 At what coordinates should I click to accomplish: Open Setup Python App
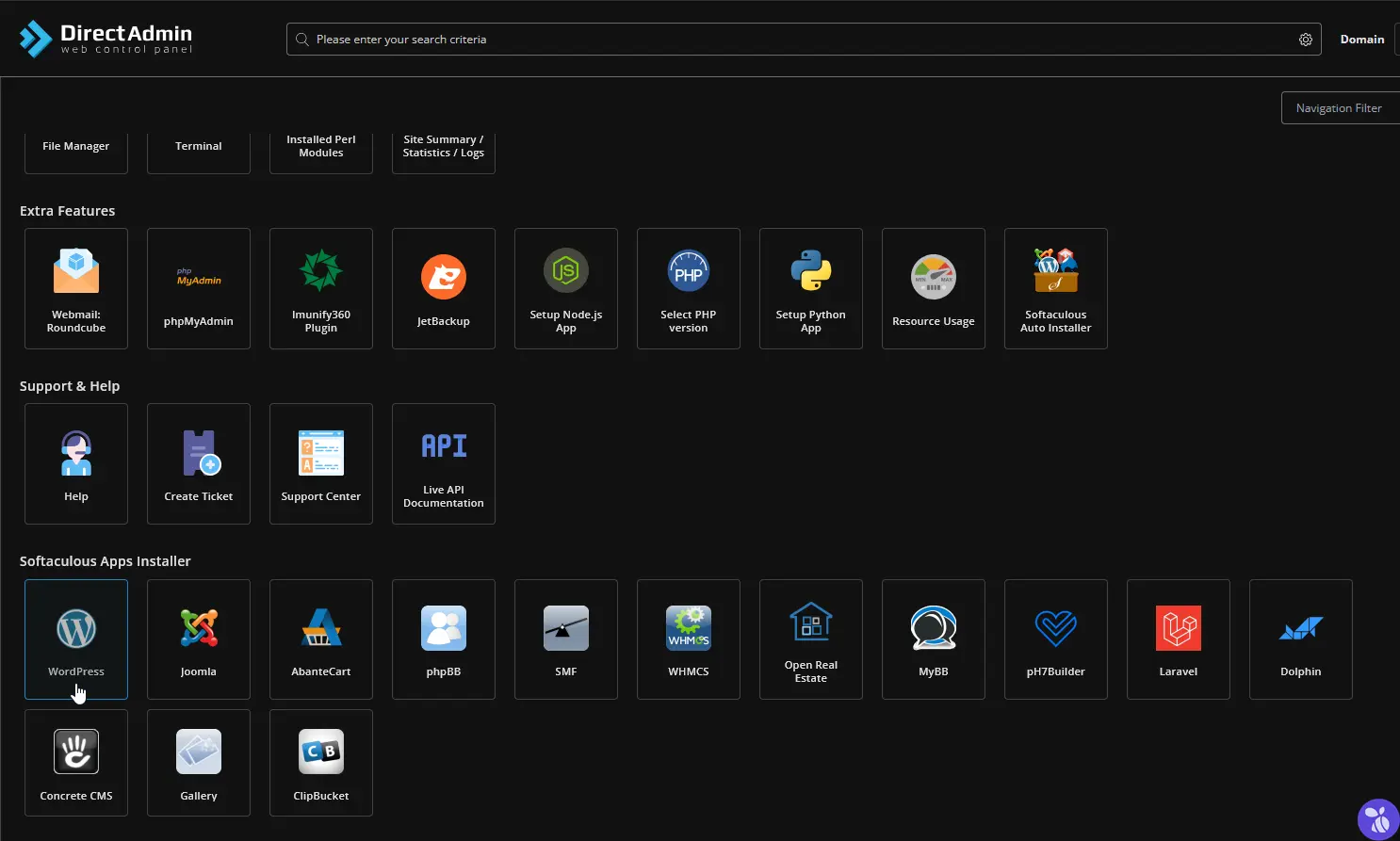[x=811, y=288]
